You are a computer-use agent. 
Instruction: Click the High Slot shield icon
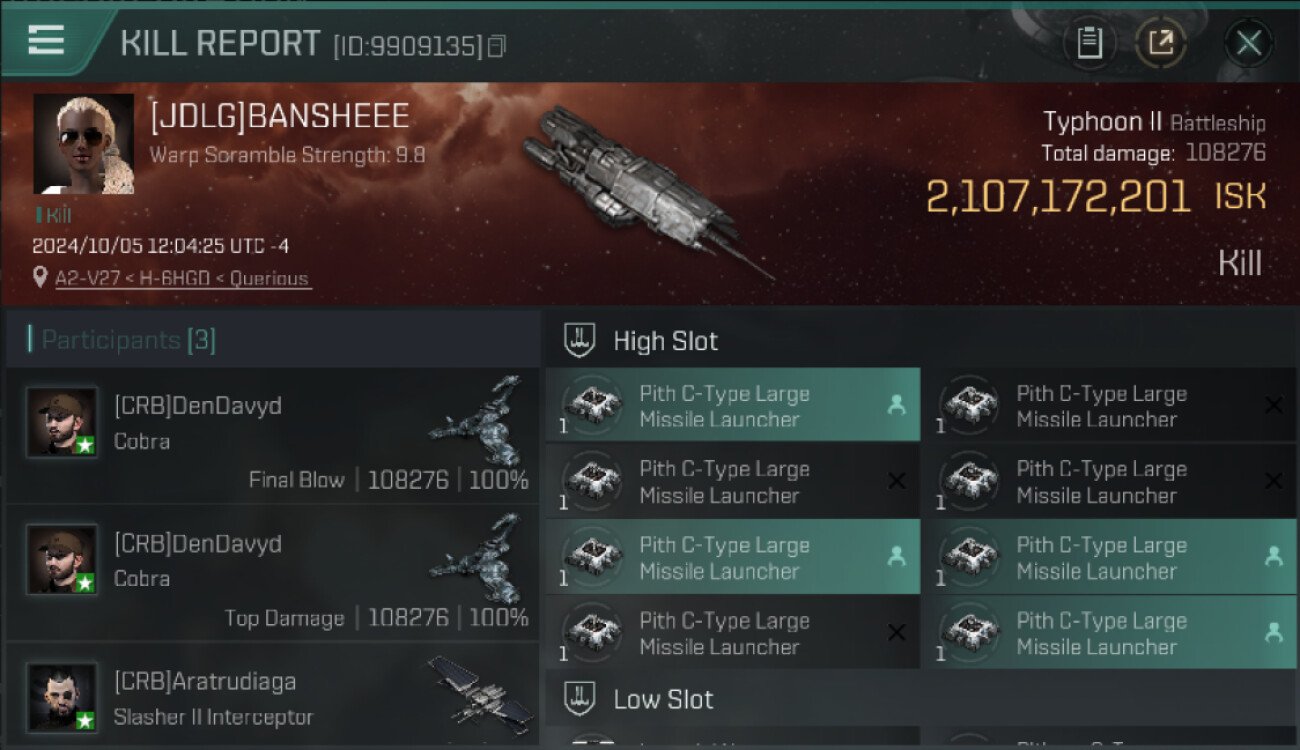click(x=580, y=340)
